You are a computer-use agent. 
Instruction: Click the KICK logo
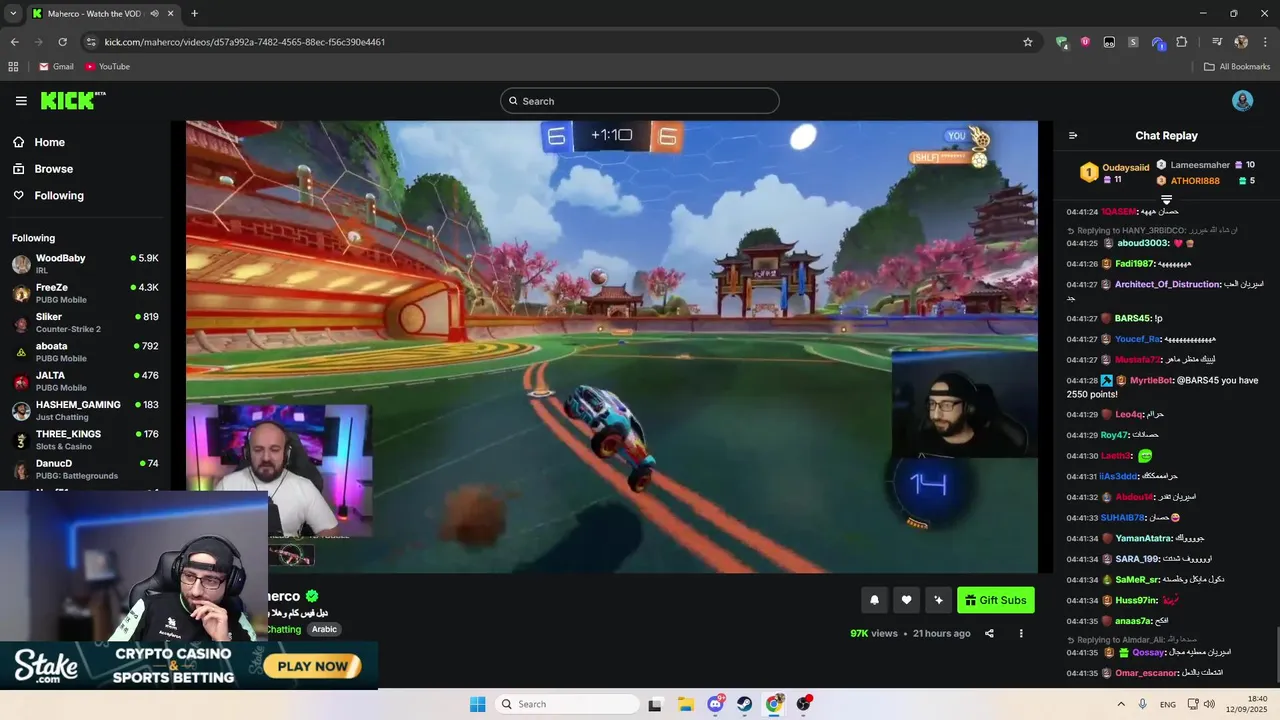[x=73, y=100]
